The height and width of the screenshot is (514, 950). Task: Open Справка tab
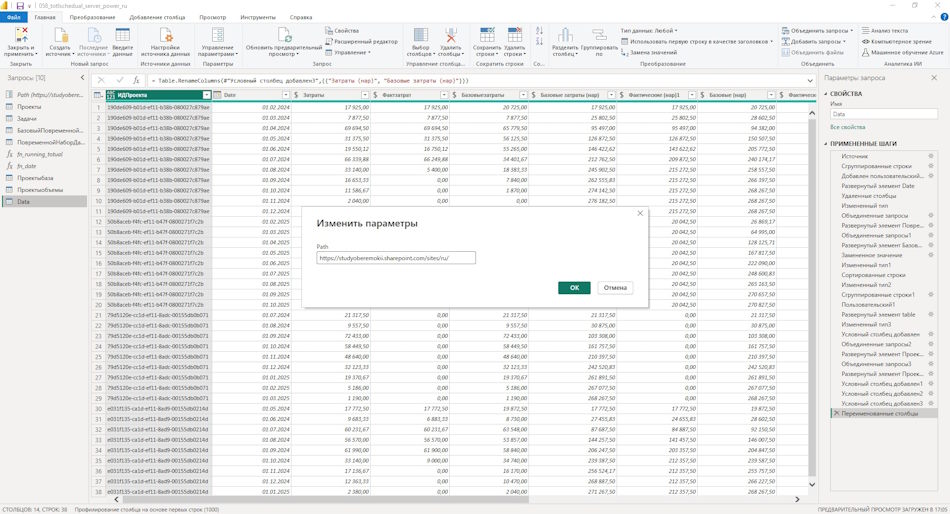[301, 18]
